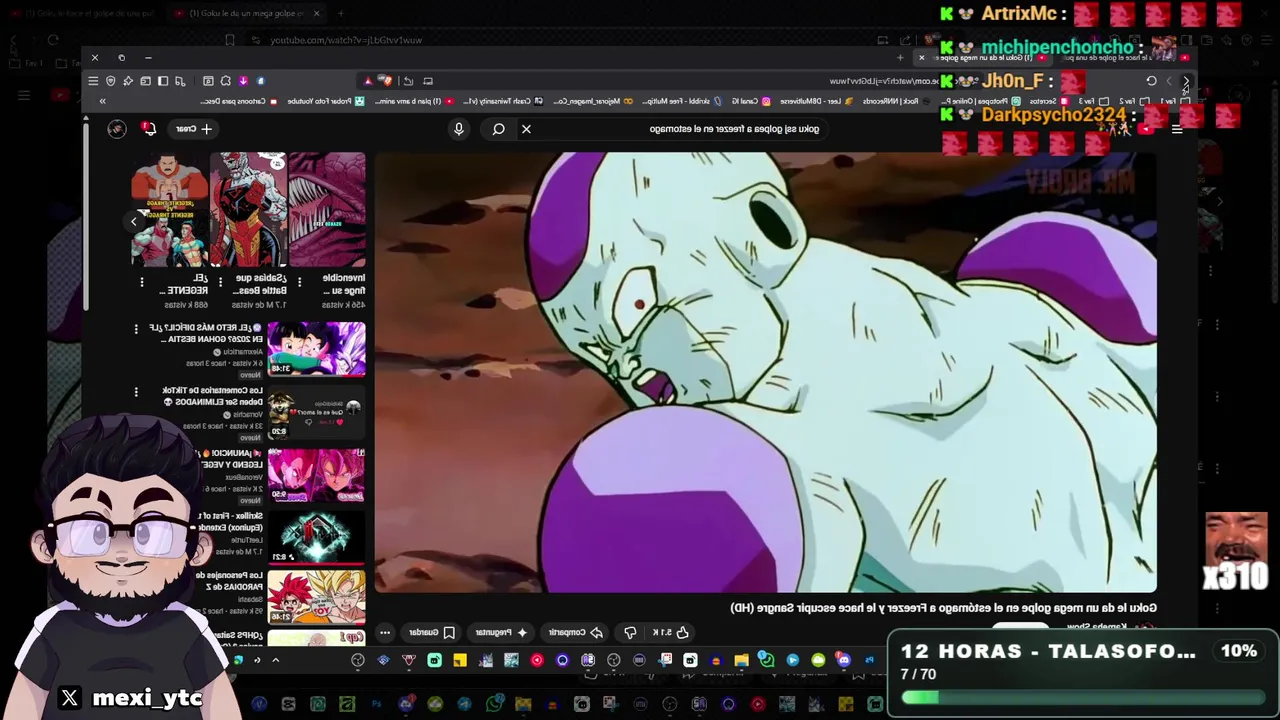Open the 'Probar Foto Youtube' bookmark

point(326,101)
